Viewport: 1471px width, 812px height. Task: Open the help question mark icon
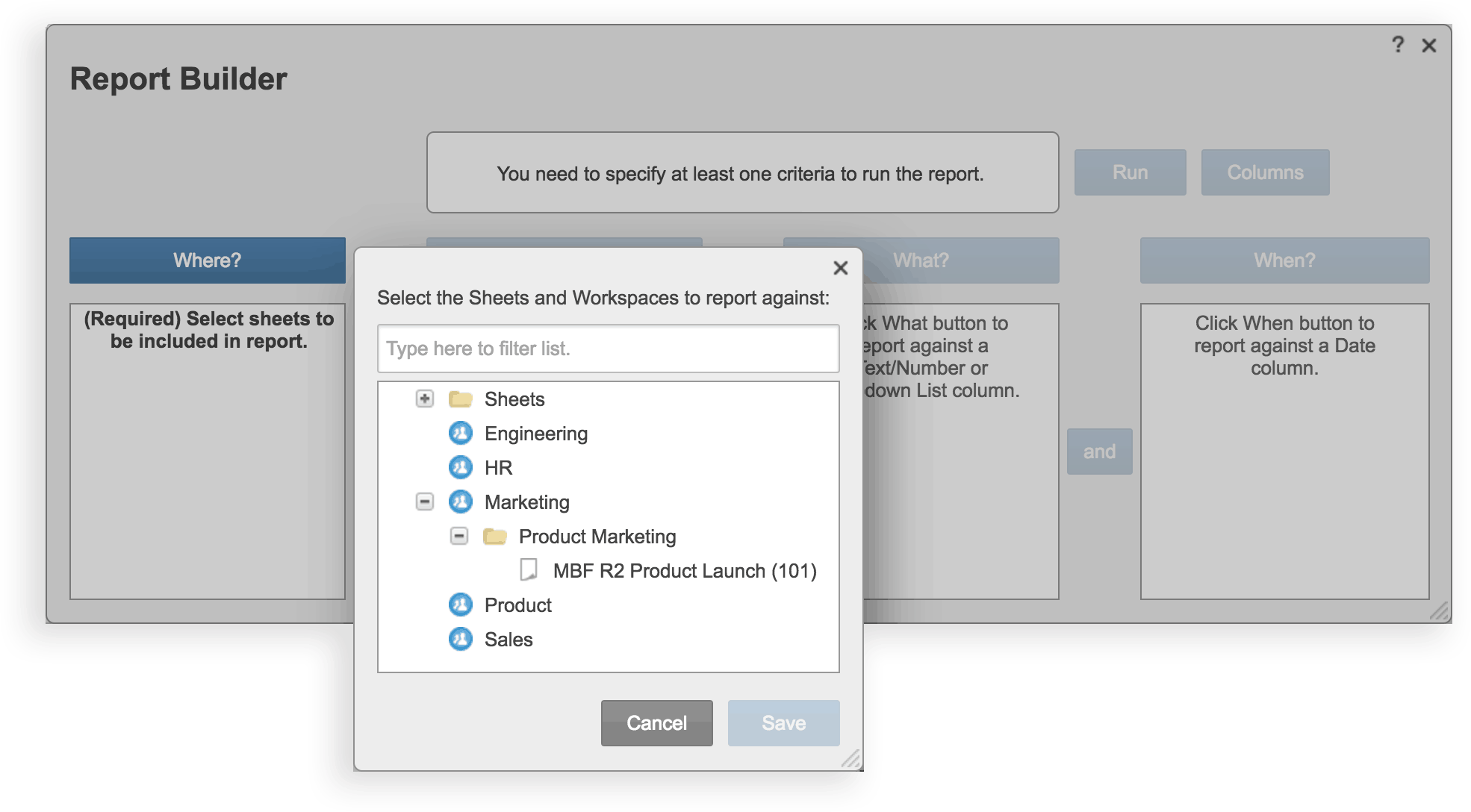click(x=1398, y=45)
